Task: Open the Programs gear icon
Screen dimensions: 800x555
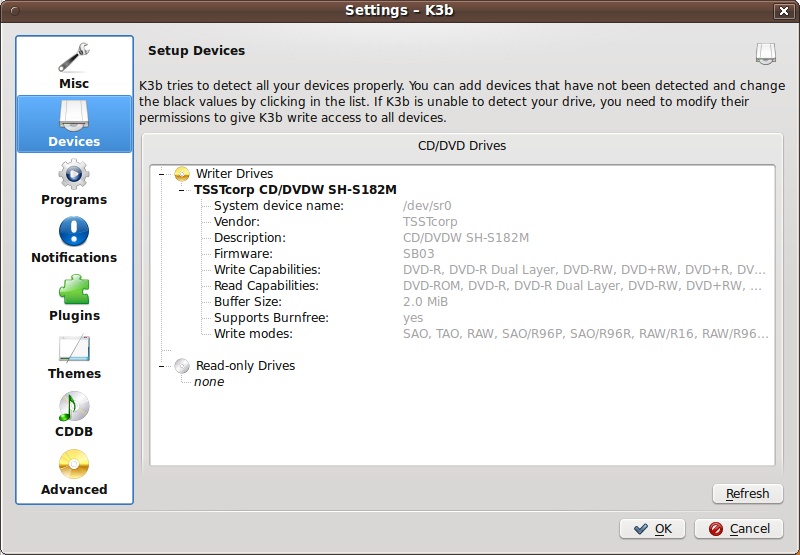Action: point(74,174)
